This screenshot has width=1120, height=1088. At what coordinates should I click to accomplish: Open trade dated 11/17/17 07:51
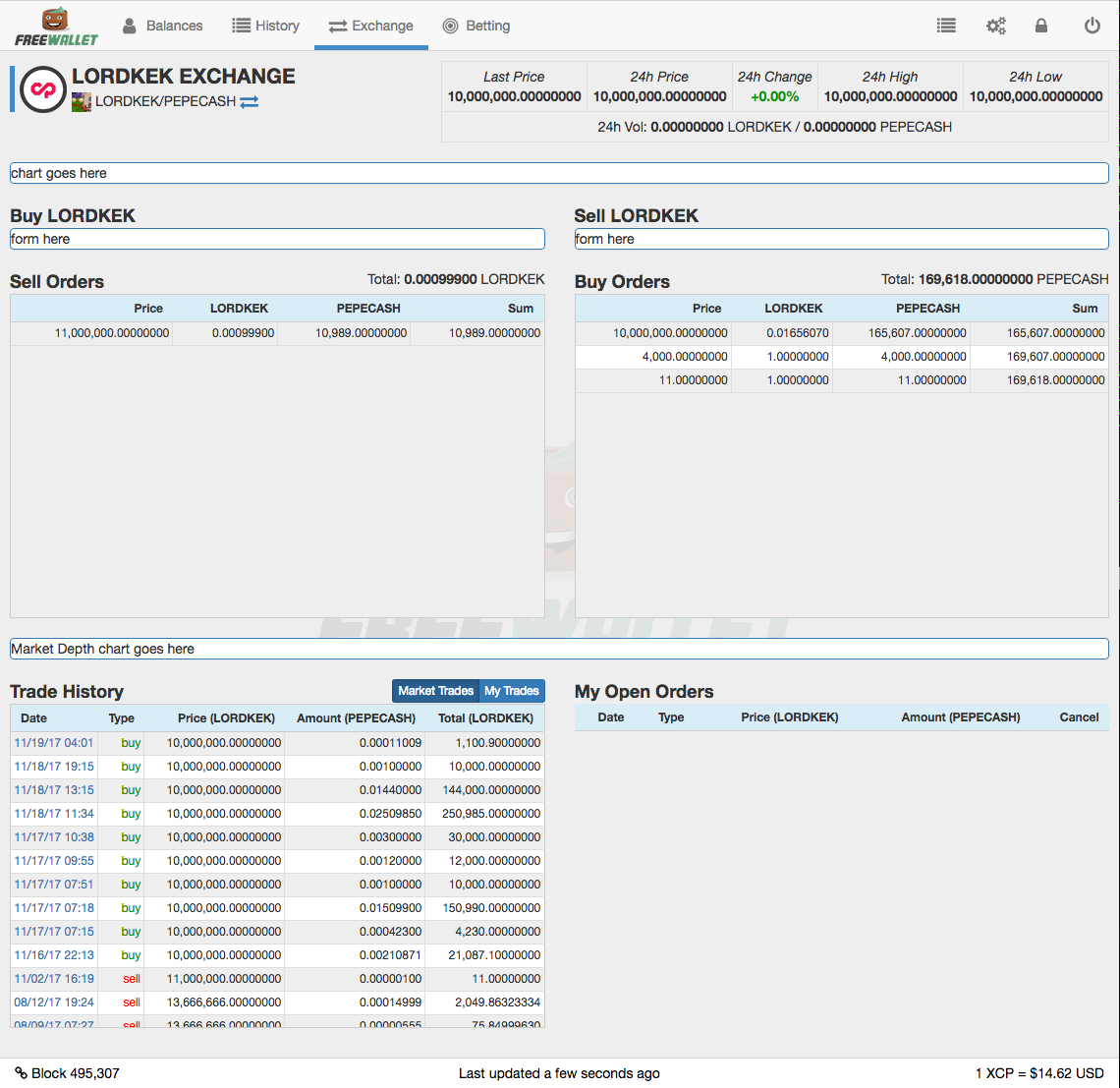[x=54, y=885]
